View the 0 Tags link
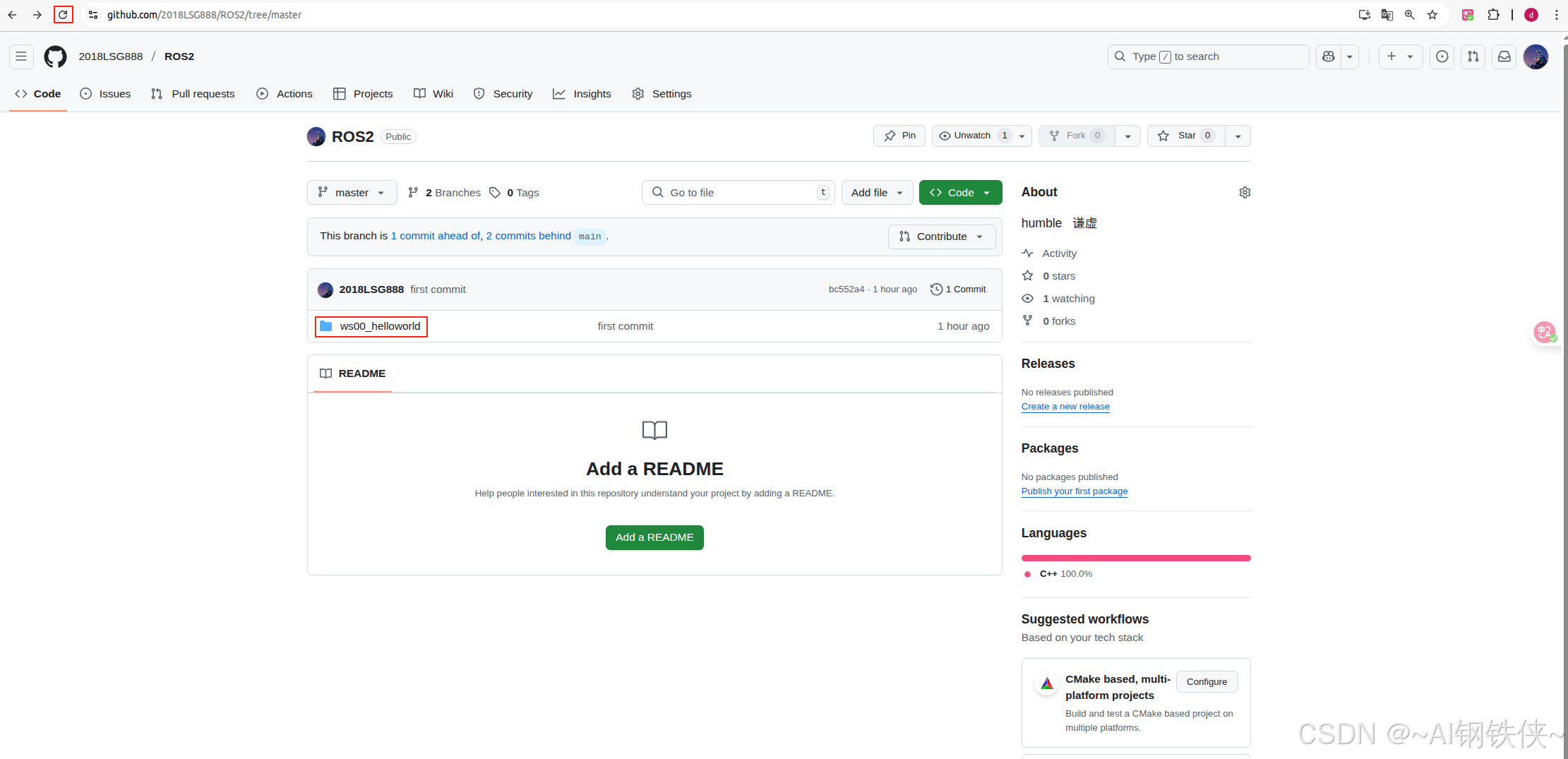Screen dimensions: 1568x759 click(514, 193)
